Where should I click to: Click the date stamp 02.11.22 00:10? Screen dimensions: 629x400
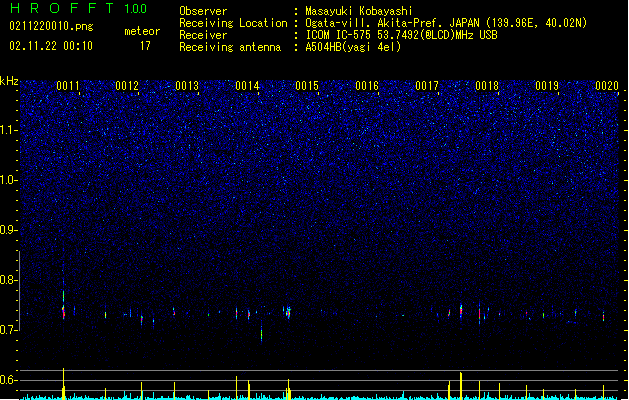click(x=51, y=46)
